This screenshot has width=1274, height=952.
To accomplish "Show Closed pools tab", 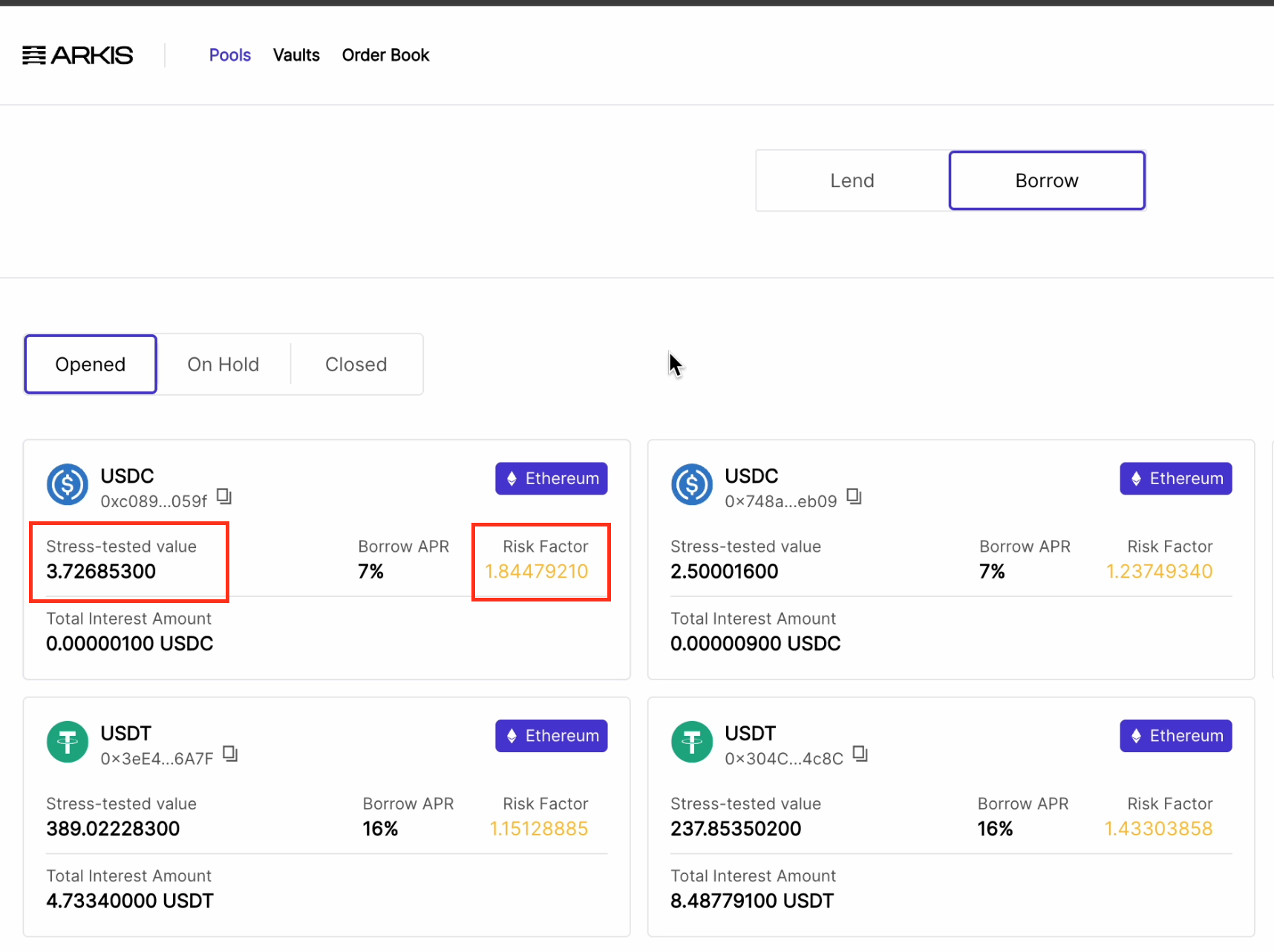I will [x=356, y=365].
